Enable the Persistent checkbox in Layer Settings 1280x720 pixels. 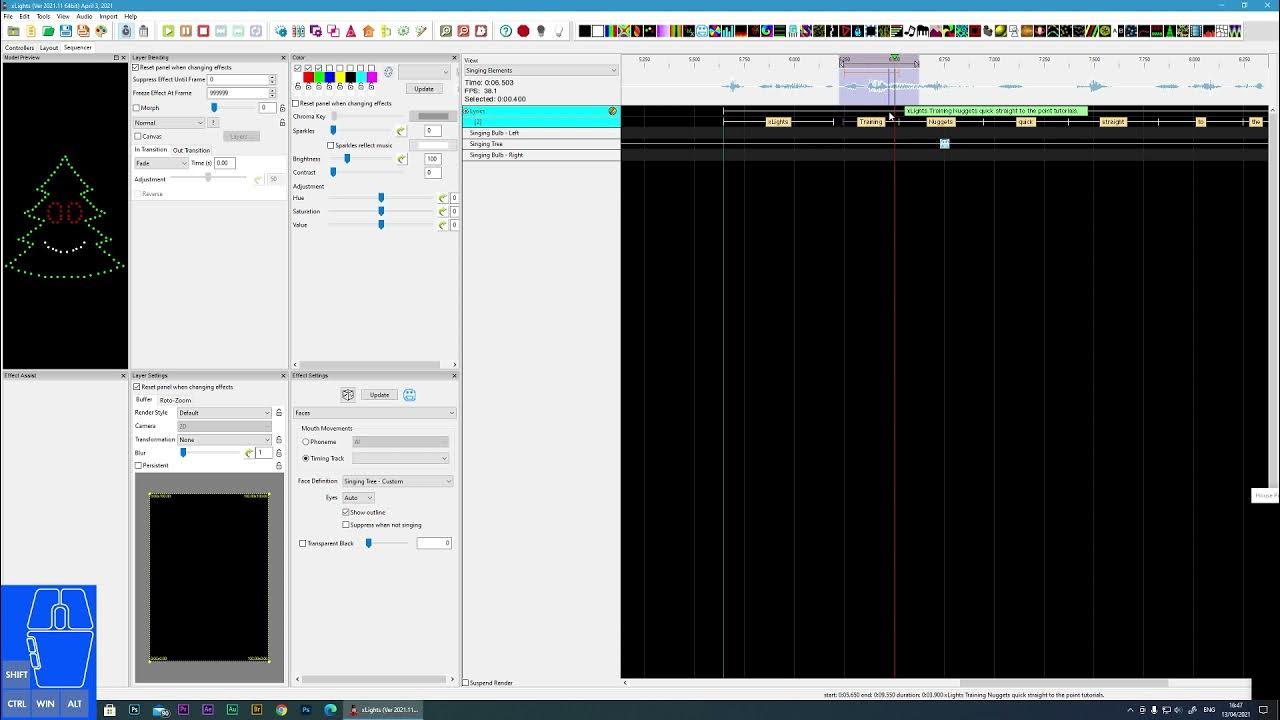coord(139,466)
